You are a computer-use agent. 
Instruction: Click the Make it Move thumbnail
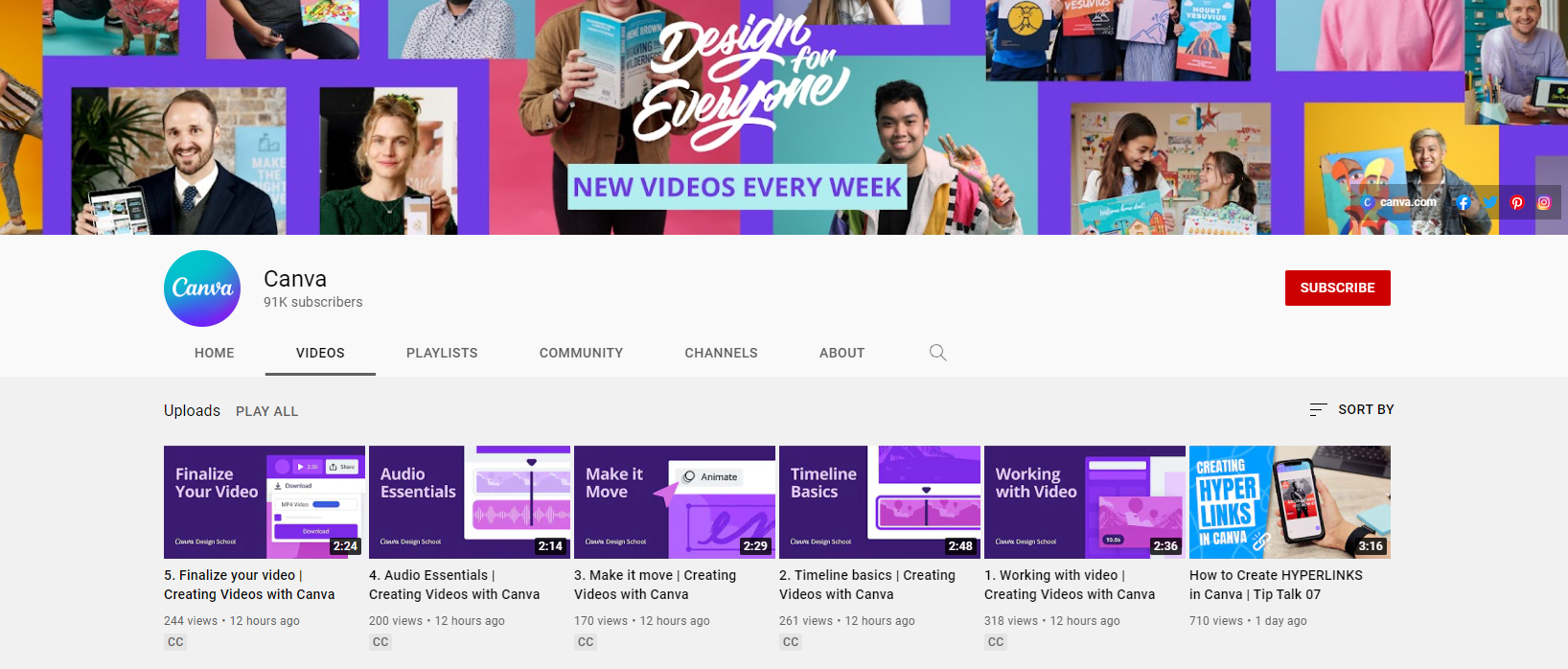[x=675, y=502]
